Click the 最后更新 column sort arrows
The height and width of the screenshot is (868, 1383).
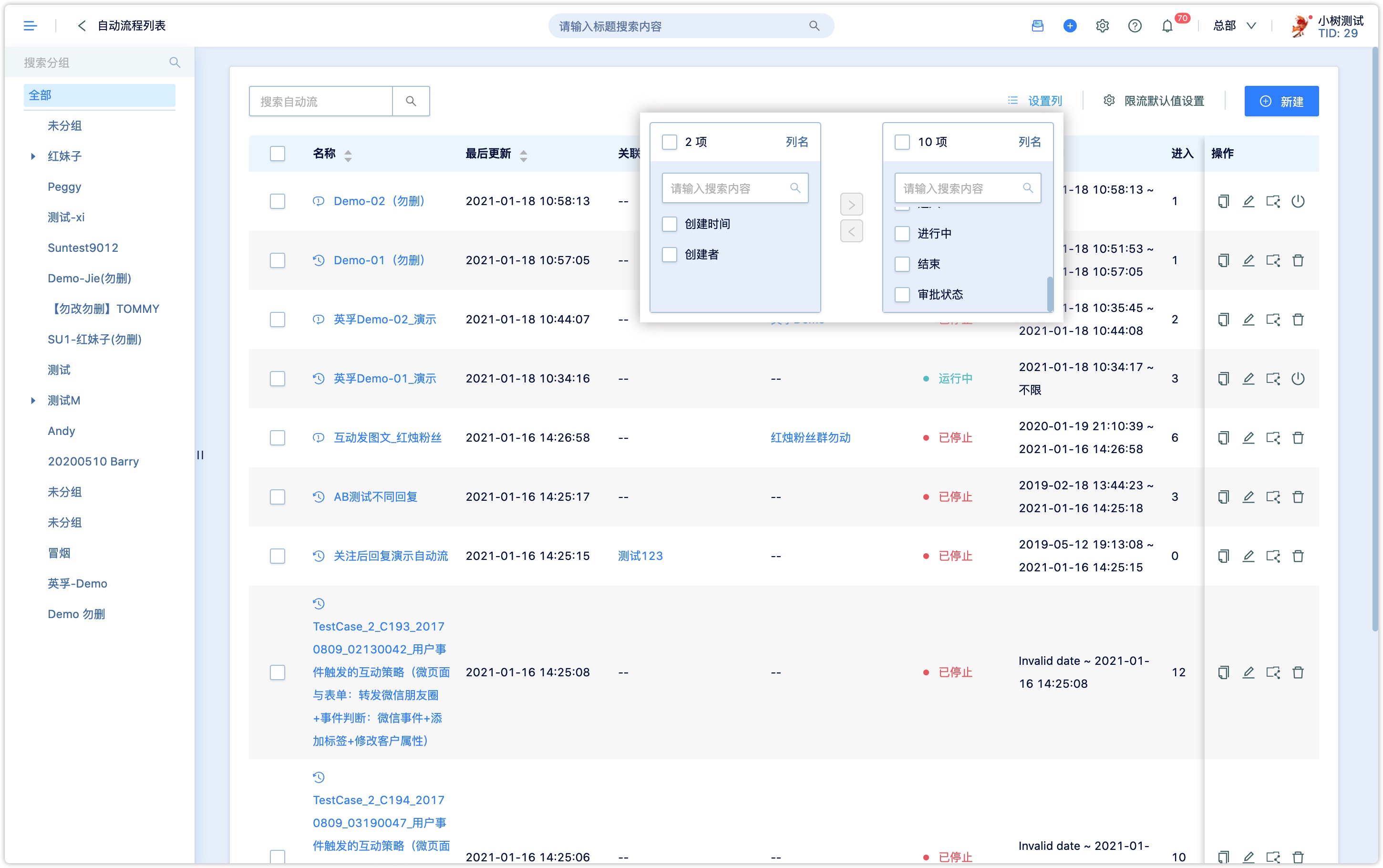[x=523, y=155]
